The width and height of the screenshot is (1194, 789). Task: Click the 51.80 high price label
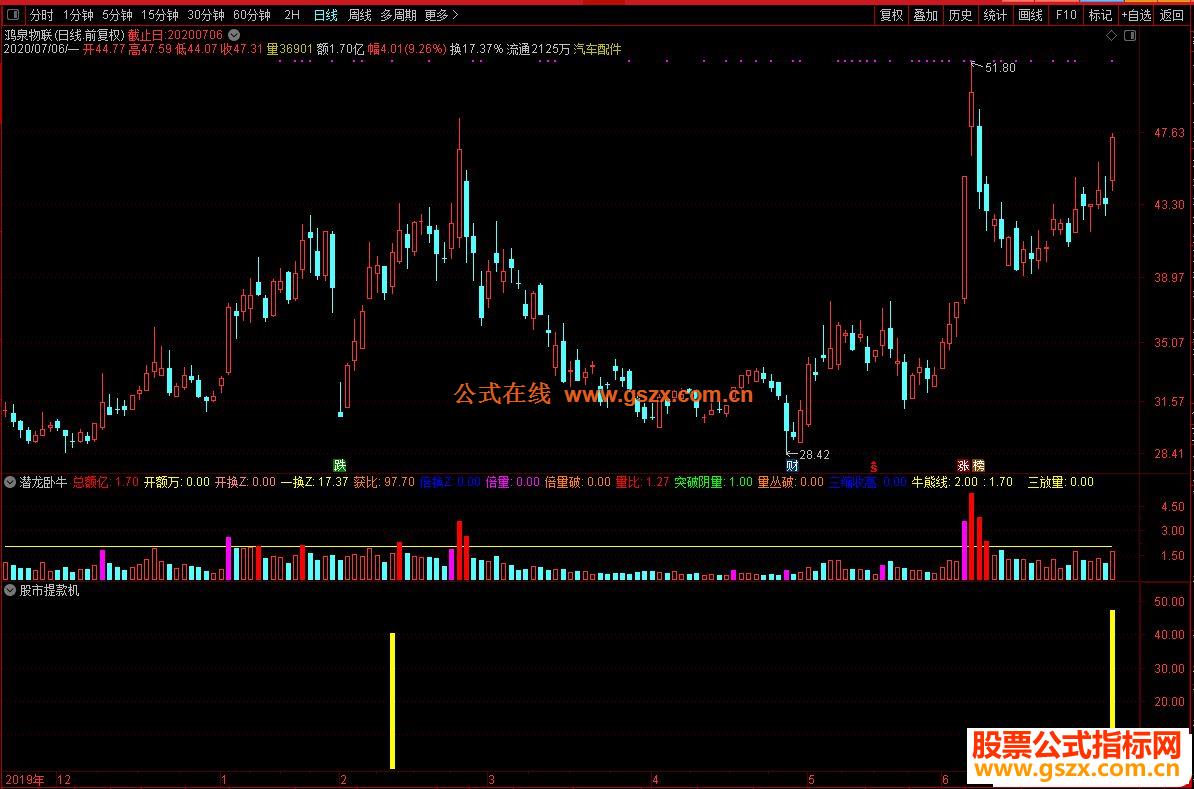(1000, 68)
